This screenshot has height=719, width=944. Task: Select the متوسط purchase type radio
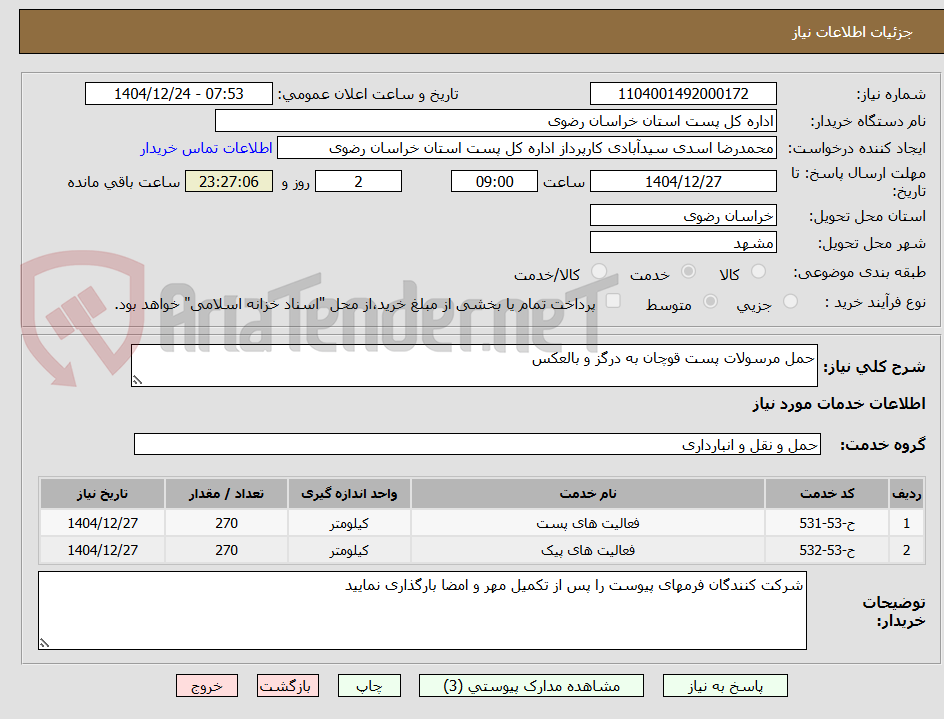[710, 301]
